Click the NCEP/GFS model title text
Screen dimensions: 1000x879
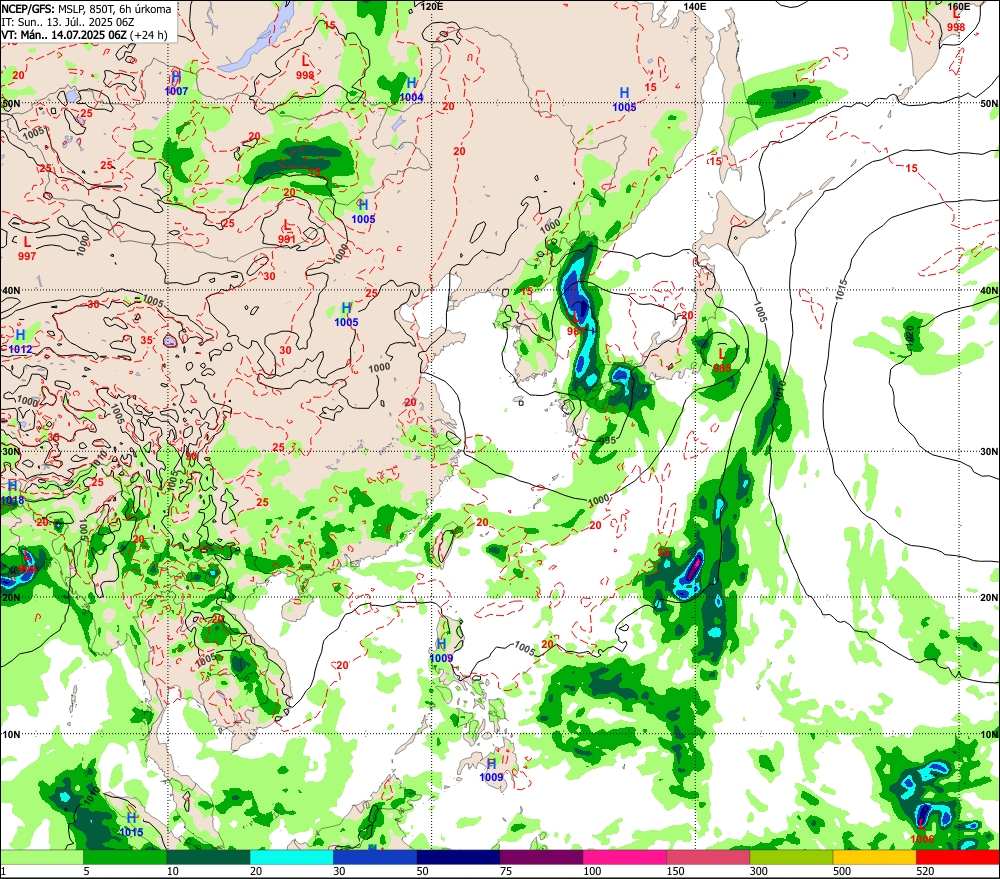[x=27, y=9]
